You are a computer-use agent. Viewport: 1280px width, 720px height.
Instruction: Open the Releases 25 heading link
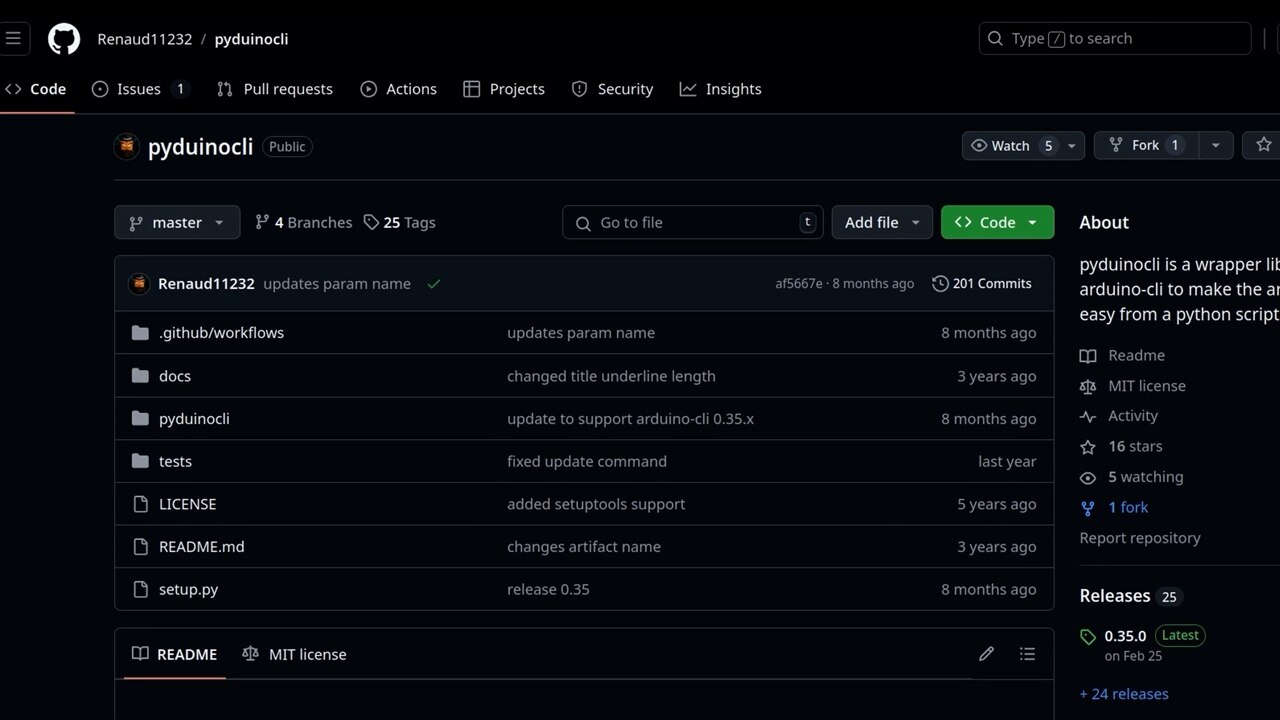click(x=1131, y=596)
